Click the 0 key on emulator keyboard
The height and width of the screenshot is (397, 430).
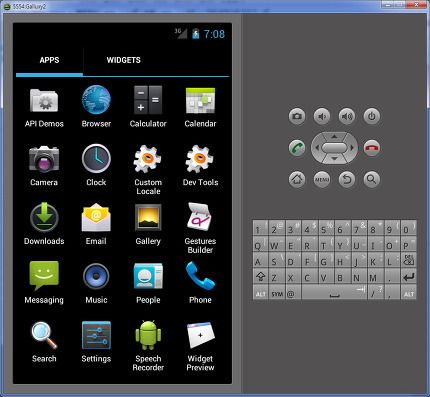tap(408, 228)
